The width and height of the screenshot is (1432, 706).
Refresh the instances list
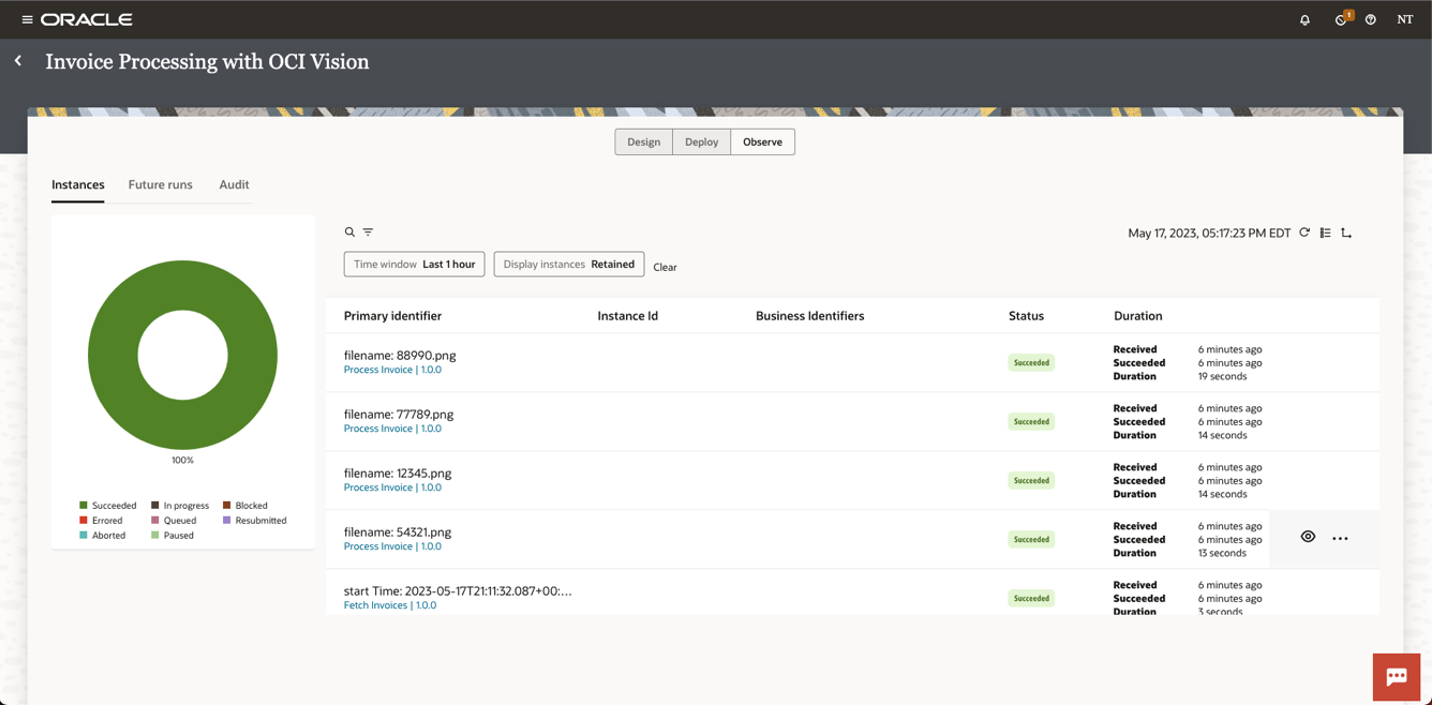coord(1304,233)
